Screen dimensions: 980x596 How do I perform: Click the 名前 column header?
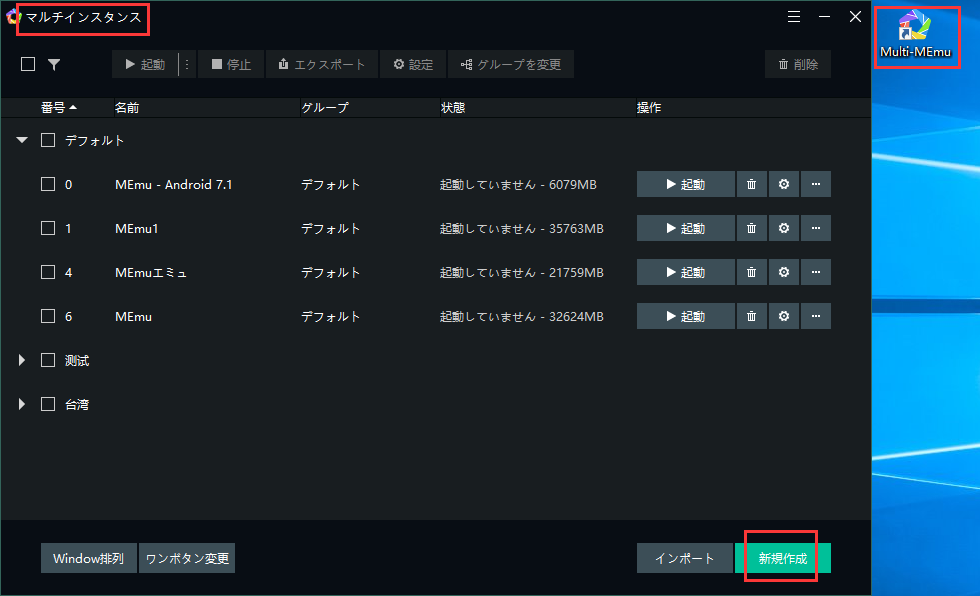click(x=127, y=107)
